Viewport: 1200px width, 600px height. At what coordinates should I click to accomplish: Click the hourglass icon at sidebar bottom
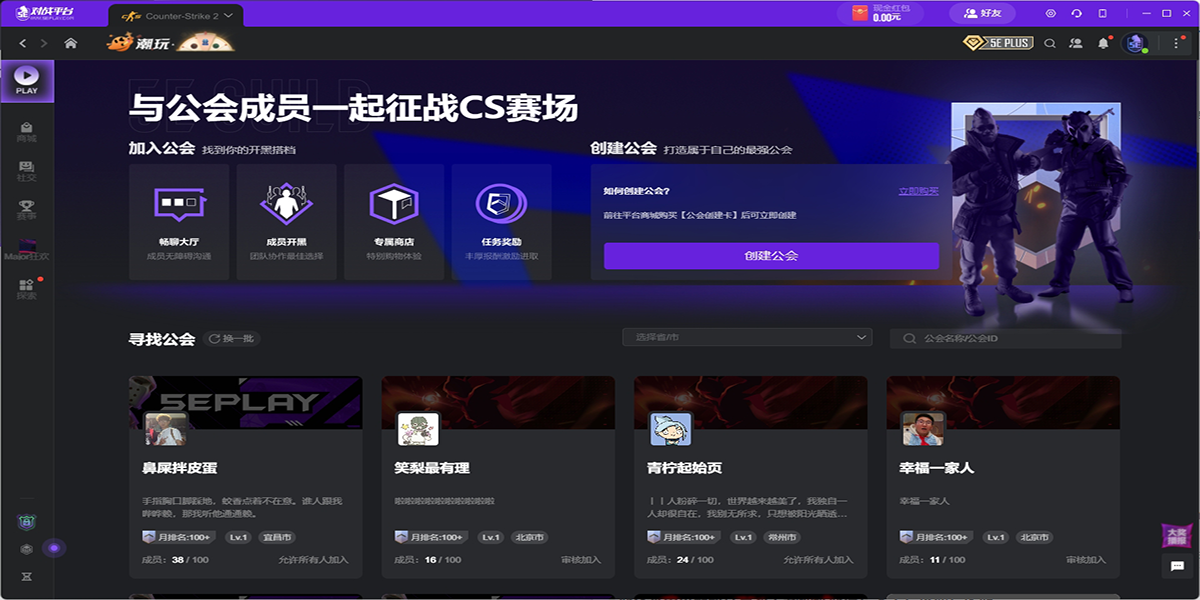27,577
